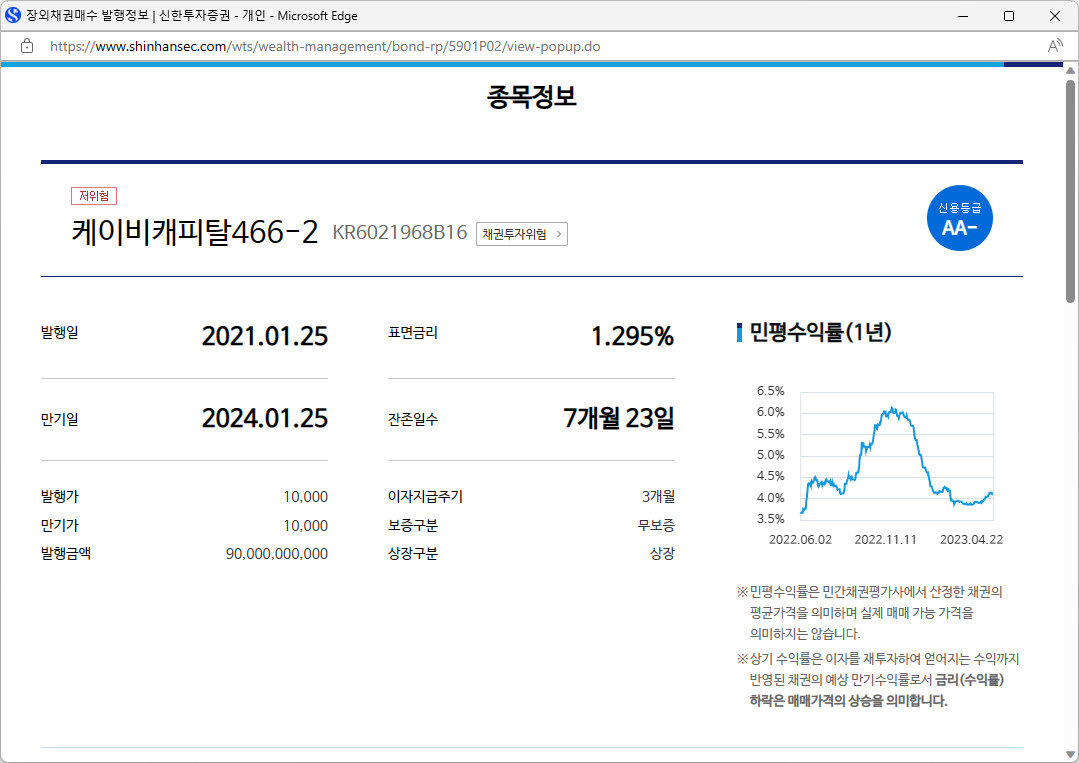Viewport: 1079px width, 763px height.
Task: Click the 저위험 low-risk tag
Action: (x=94, y=196)
